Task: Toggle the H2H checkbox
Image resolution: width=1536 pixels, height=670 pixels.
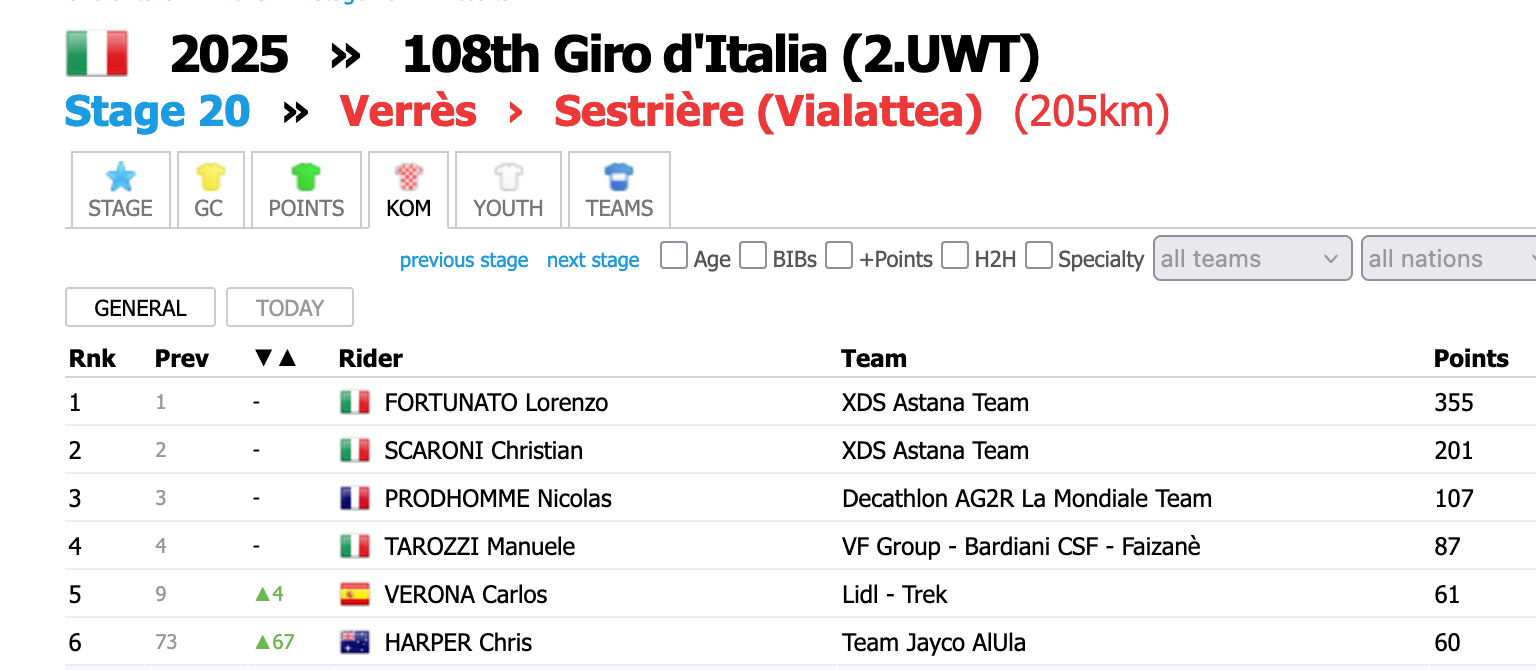Action: tap(956, 257)
